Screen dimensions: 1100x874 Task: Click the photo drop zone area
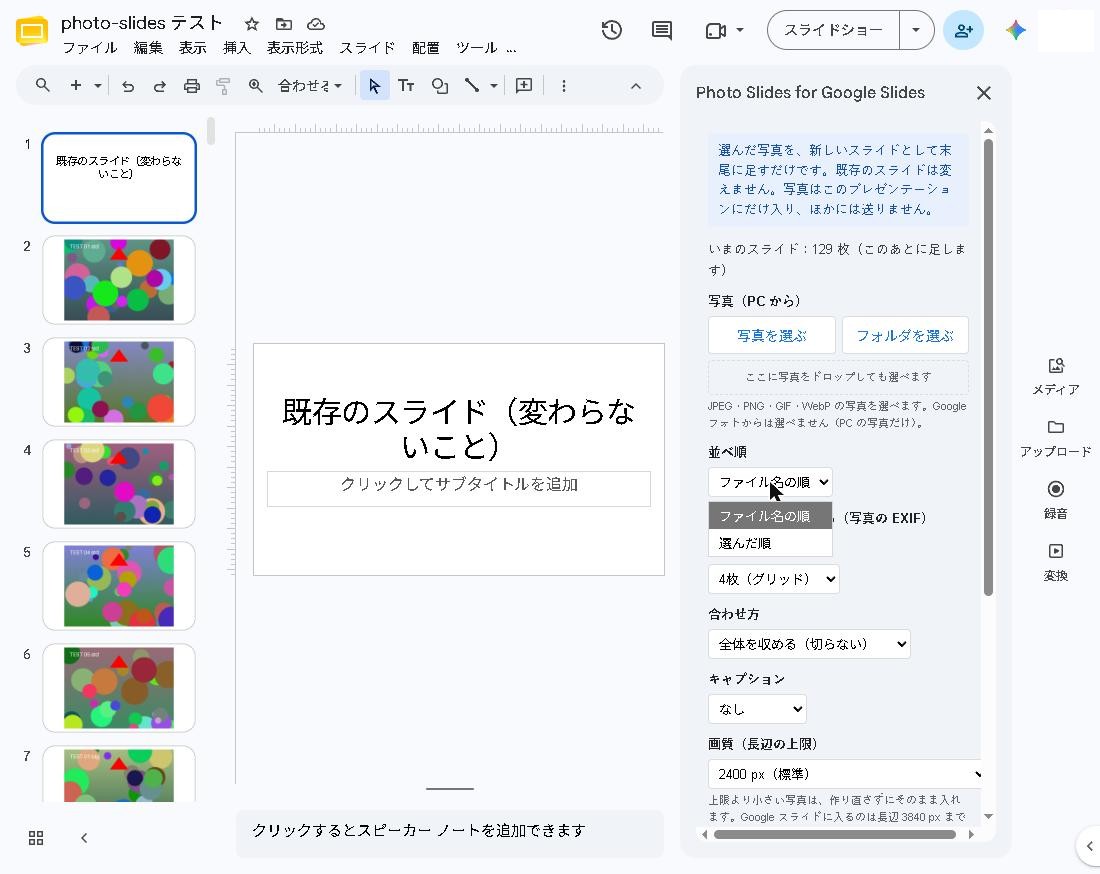[838, 377]
